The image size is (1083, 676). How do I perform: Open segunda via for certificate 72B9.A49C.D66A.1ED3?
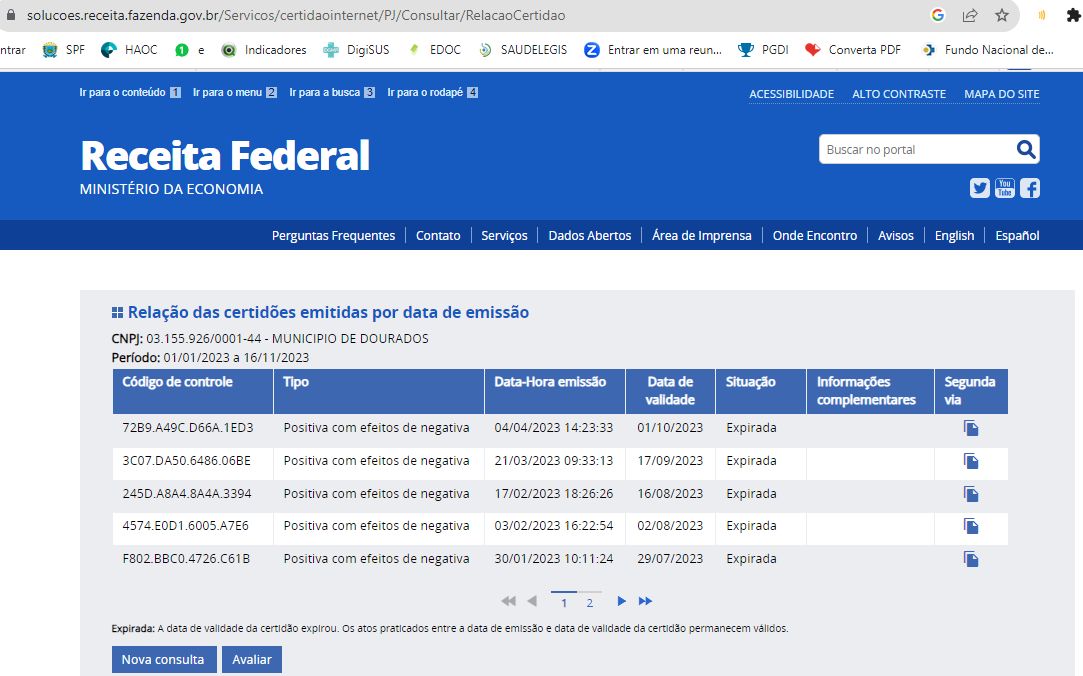click(x=971, y=428)
